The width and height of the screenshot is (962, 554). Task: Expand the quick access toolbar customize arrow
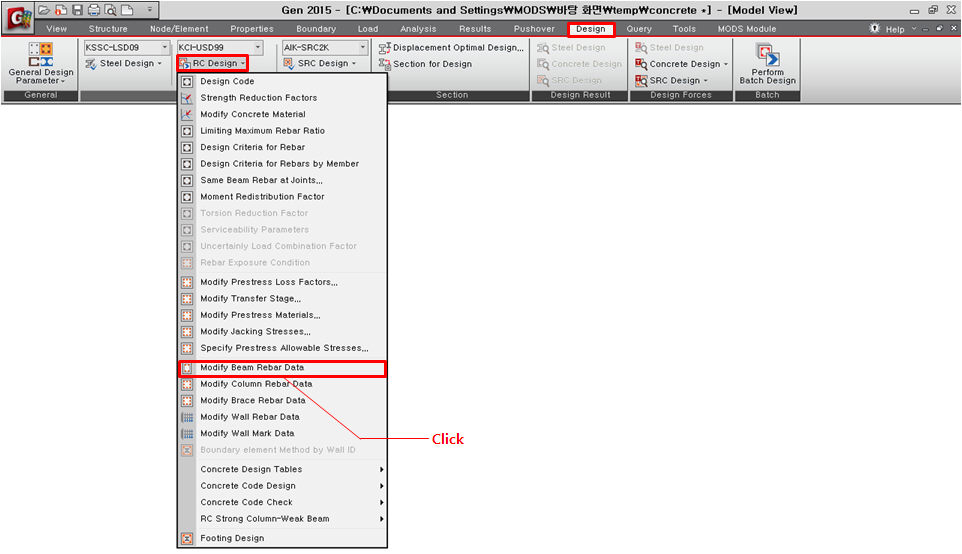pyautogui.click(x=150, y=10)
